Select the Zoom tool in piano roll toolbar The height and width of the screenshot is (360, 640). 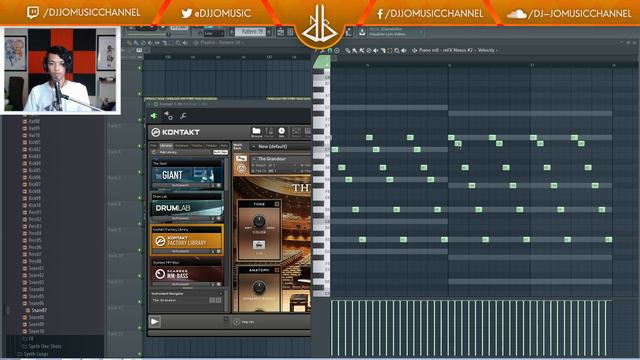pos(396,50)
